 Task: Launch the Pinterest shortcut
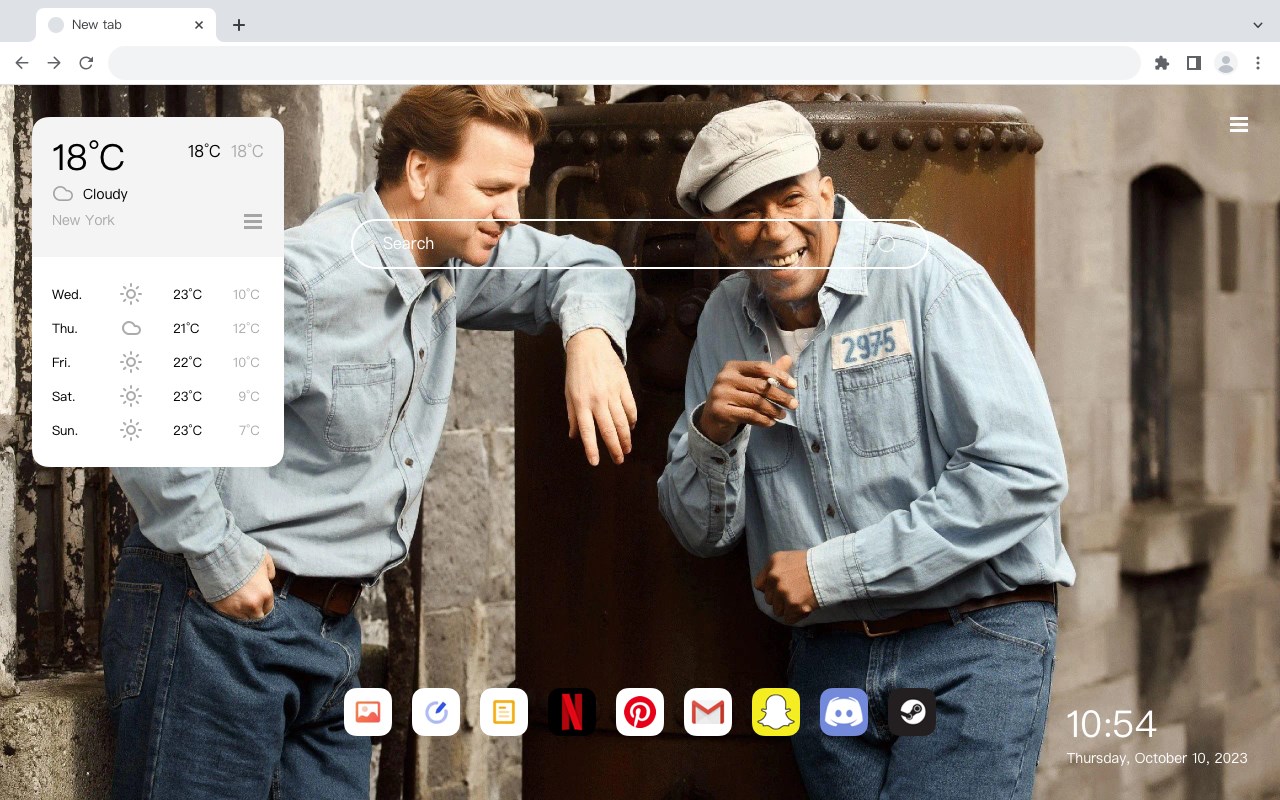pos(640,712)
